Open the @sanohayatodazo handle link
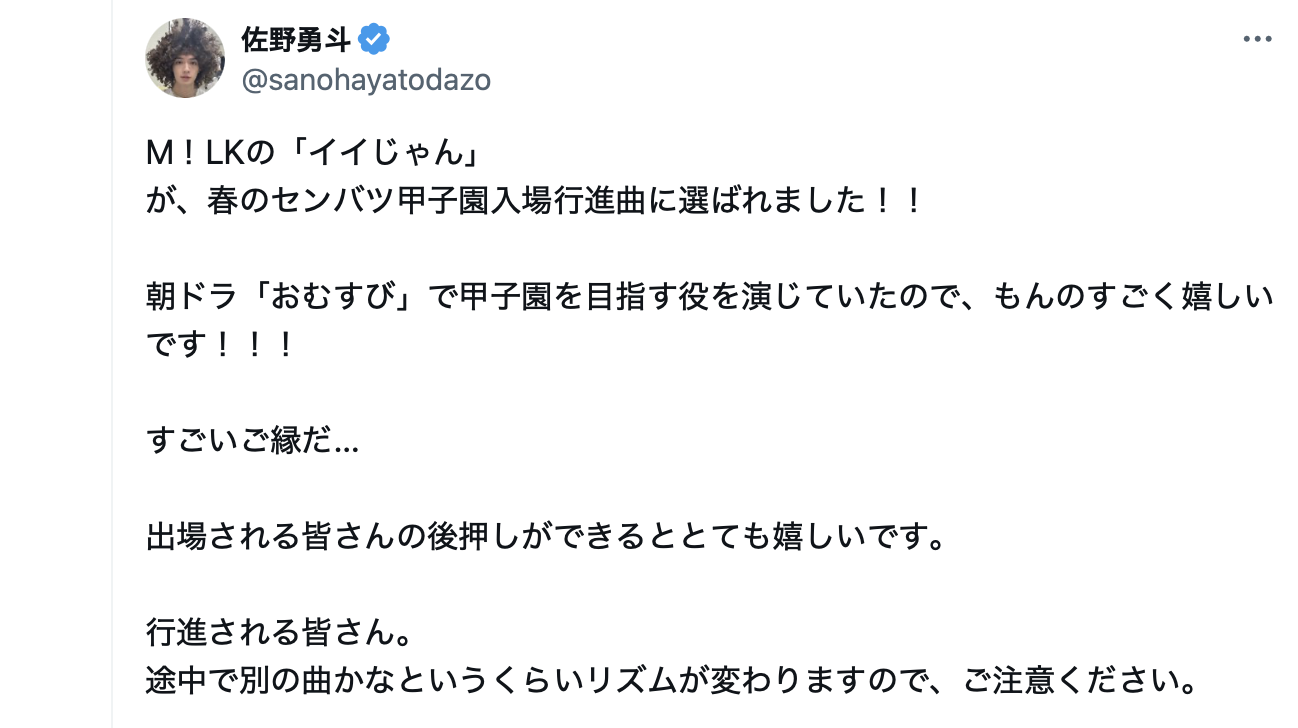This screenshot has width=1298, height=728. 366,80
